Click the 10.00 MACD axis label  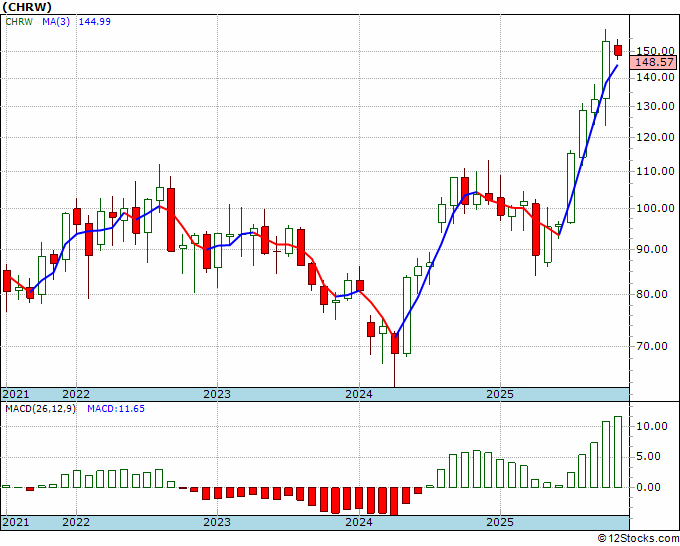(x=652, y=426)
